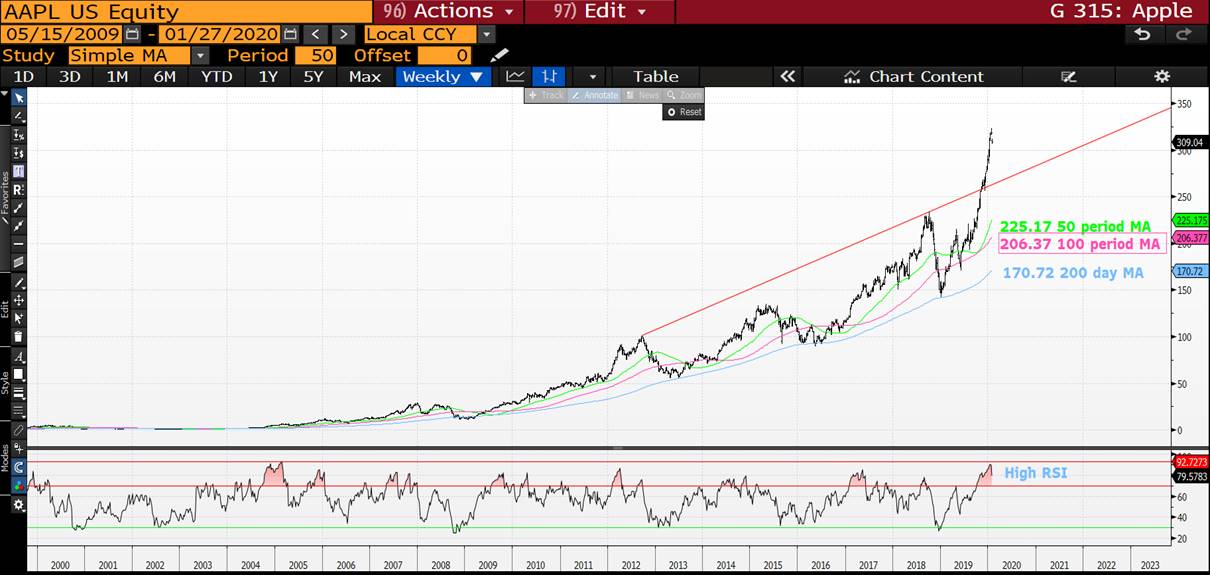Screen dimensions: 1210x575
Task: Click the green 225.175 axis value tag
Action: (x=1189, y=220)
